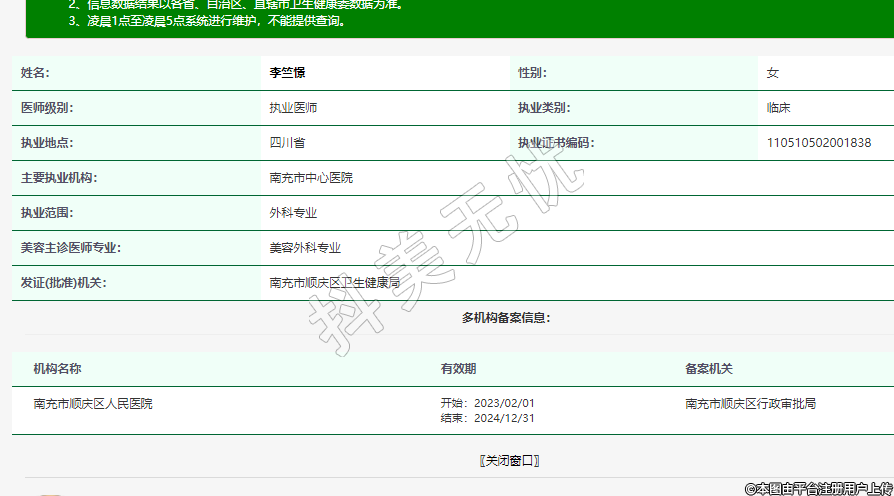894x496 pixels.
Task: Click the 多机构备案信息 section heading
Action: pyautogui.click(x=505, y=318)
